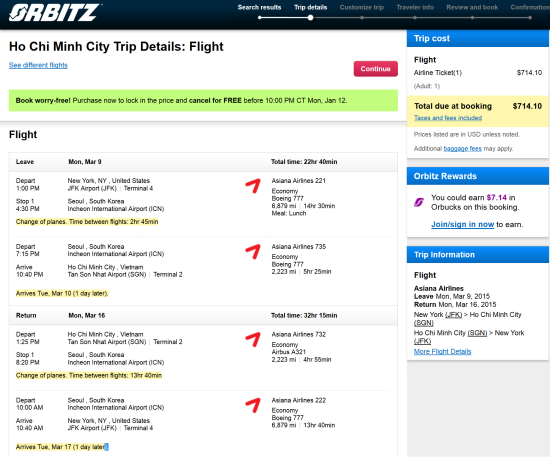The image size is (550, 457).
Task: Click the Asiana Airlines 221 logo
Action: pos(253,186)
